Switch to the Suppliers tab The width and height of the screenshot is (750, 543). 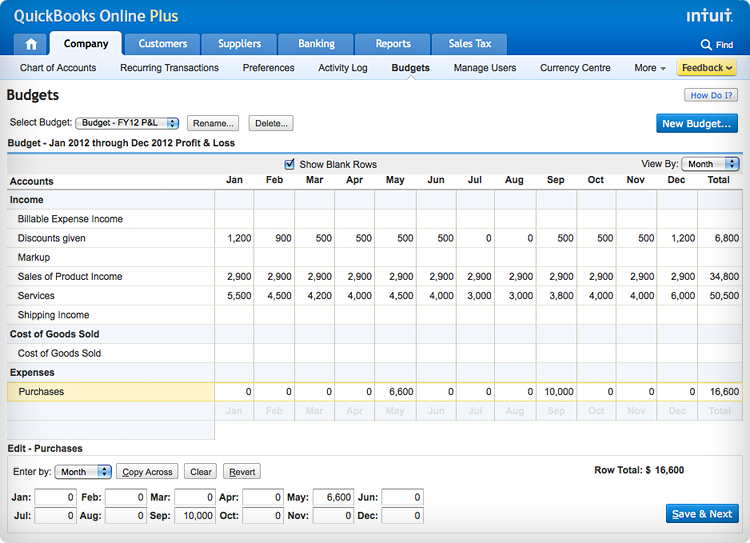(239, 44)
